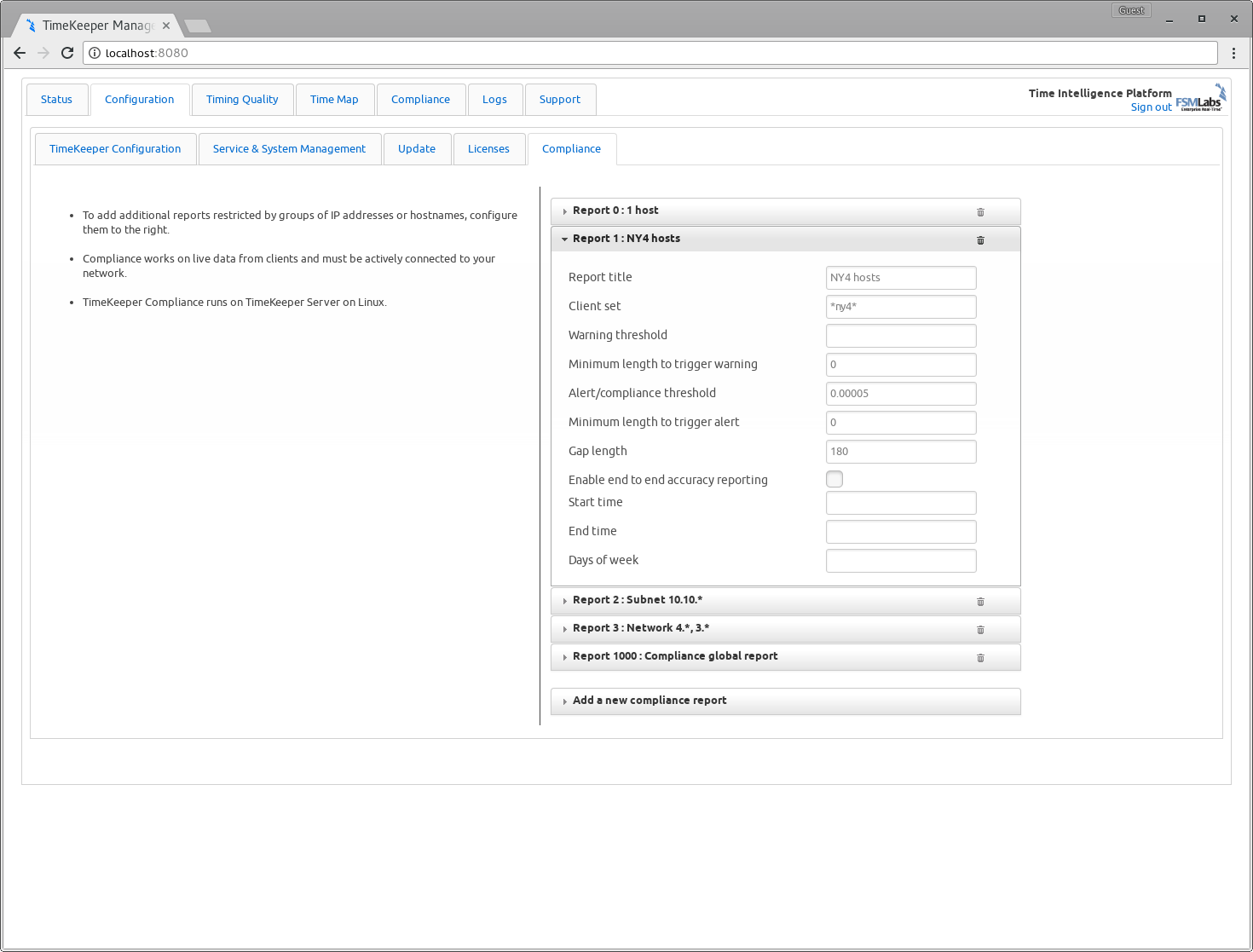Click the End time input
This screenshot has width=1253, height=952.
[x=901, y=532]
